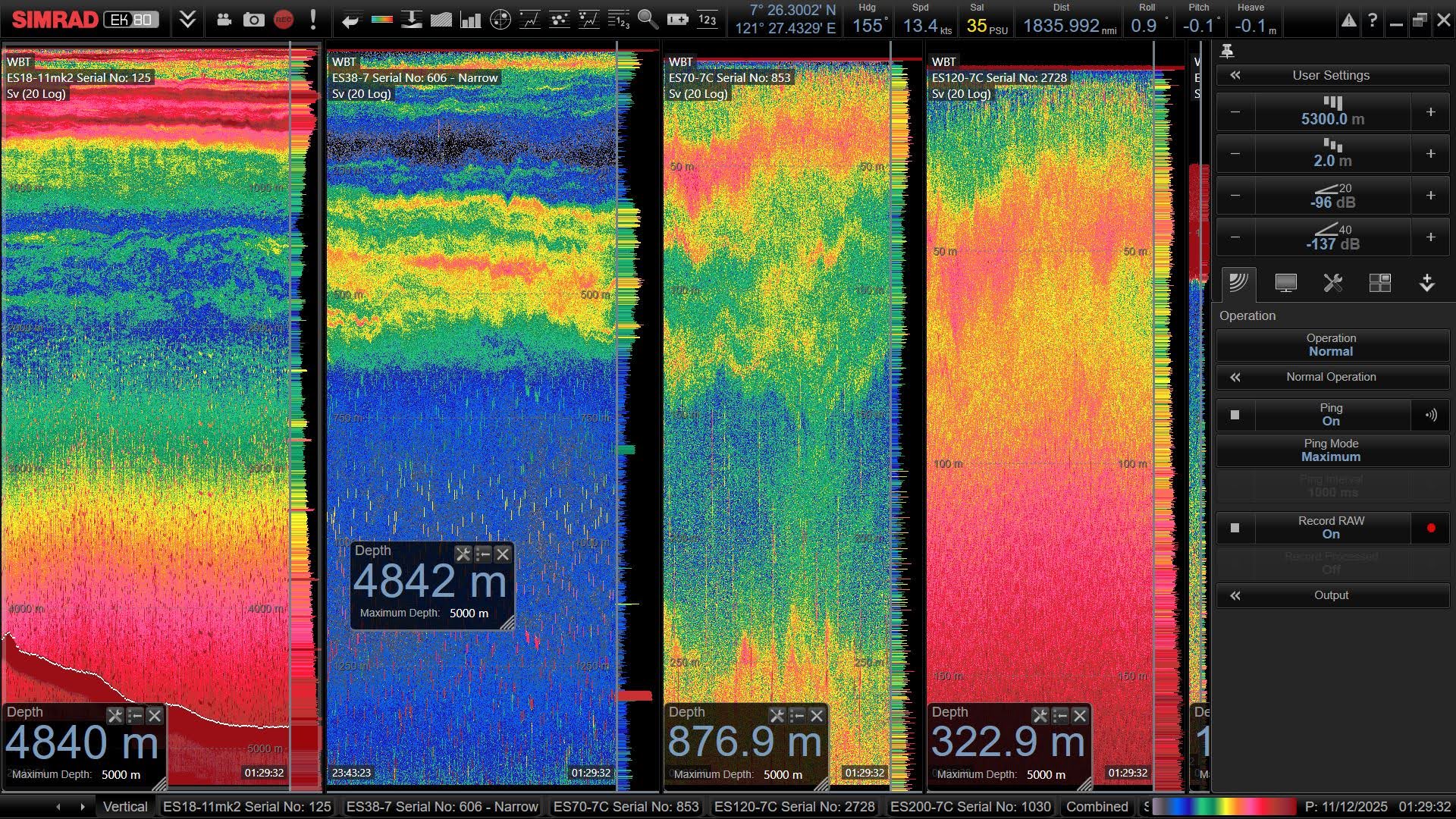
Task: Expand the User Settings section
Action: tap(1332, 75)
